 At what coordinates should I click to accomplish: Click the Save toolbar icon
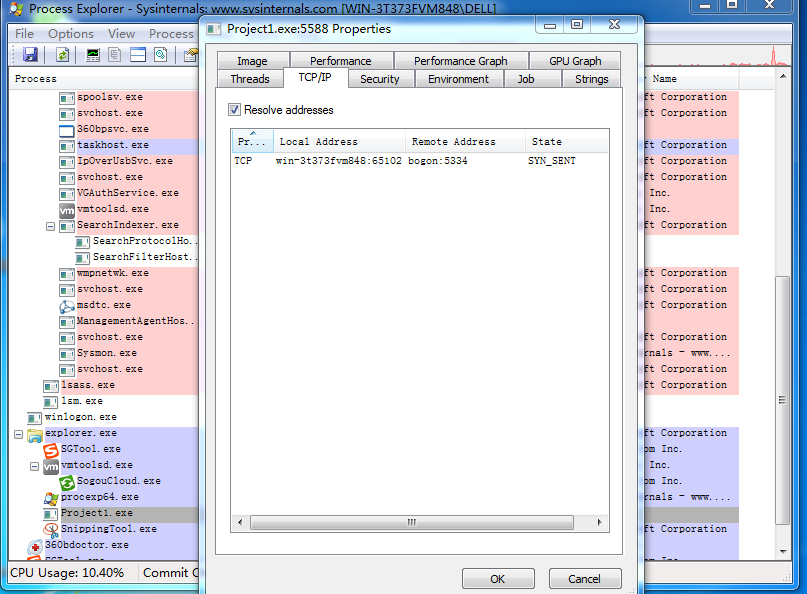tap(30, 55)
